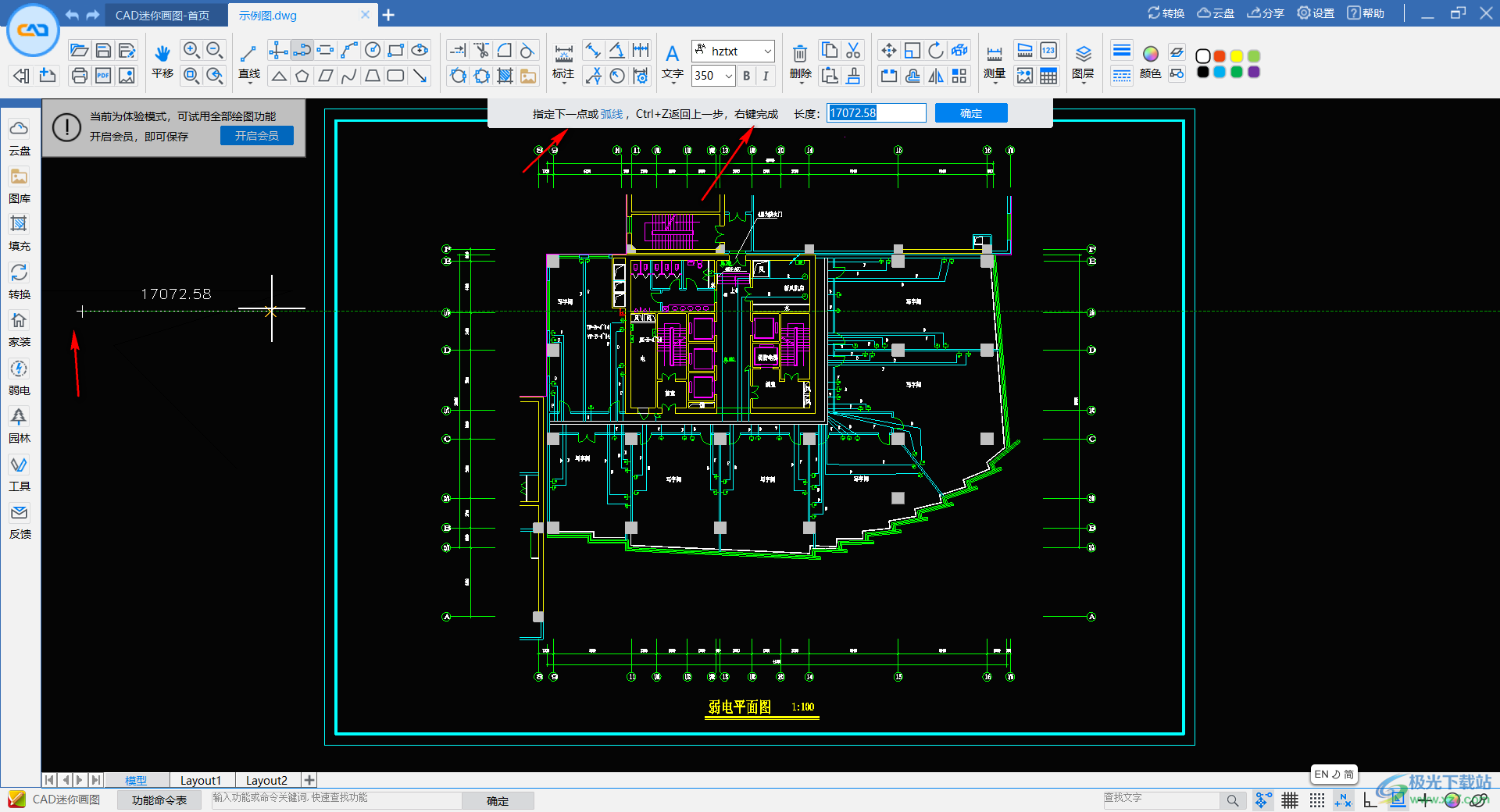This screenshot has width=1500, height=812.
Task: Expand the 标注 dropdown arrow
Action: point(563,81)
